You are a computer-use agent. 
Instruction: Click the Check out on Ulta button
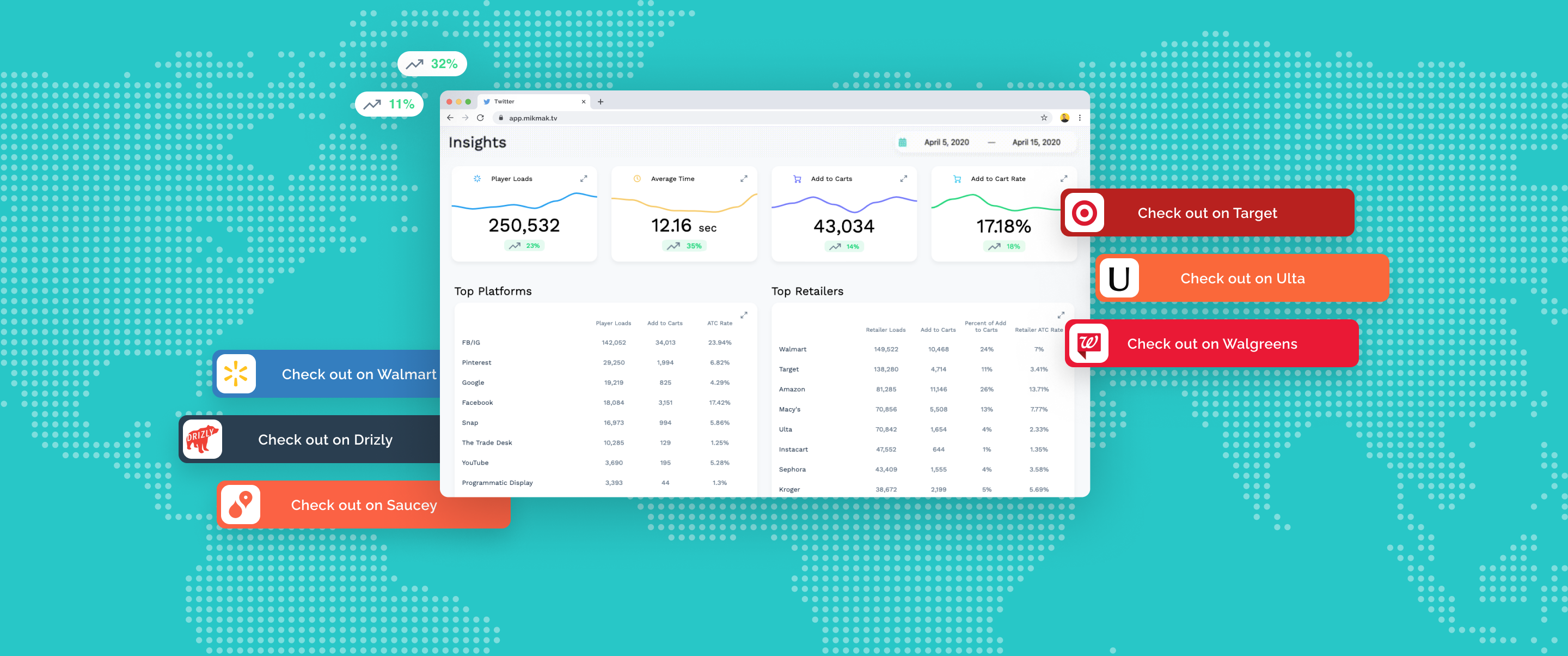[1242, 278]
